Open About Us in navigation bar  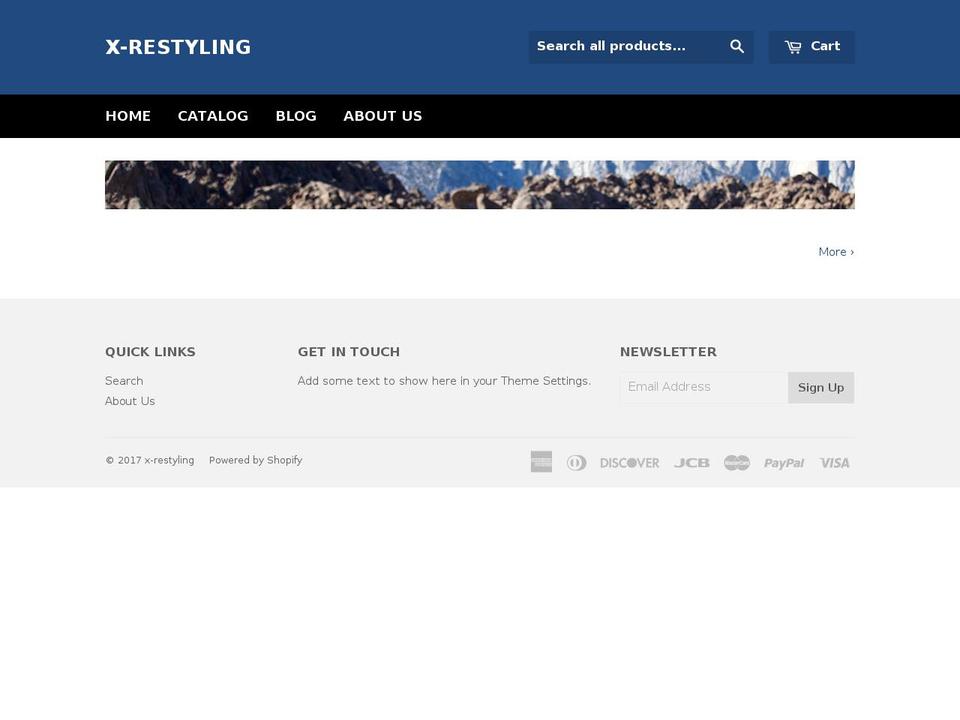point(383,116)
